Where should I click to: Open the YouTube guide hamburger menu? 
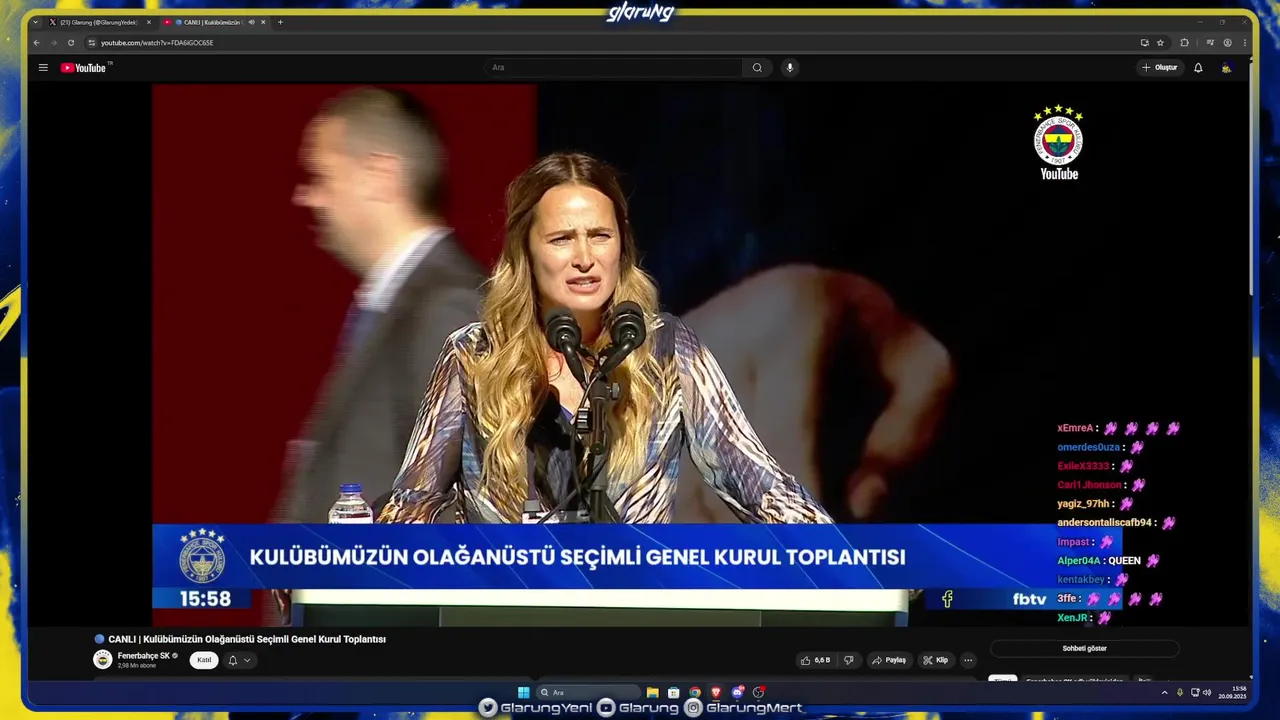coord(43,68)
